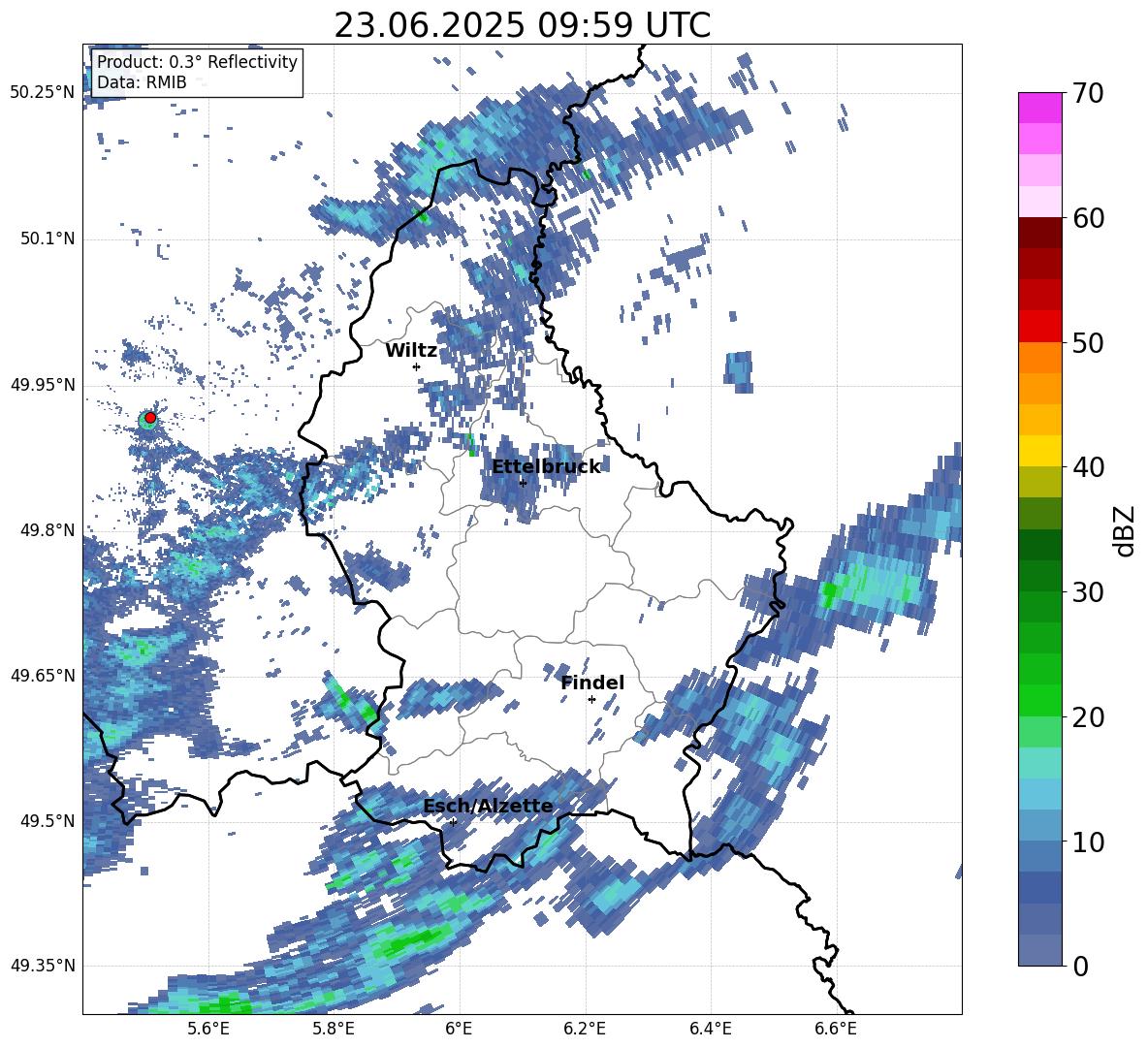Image resolution: width=1148 pixels, height=1048 pixels.
Task: Click the 6.6°E longitude label
Action: (x=836, y=1029)
